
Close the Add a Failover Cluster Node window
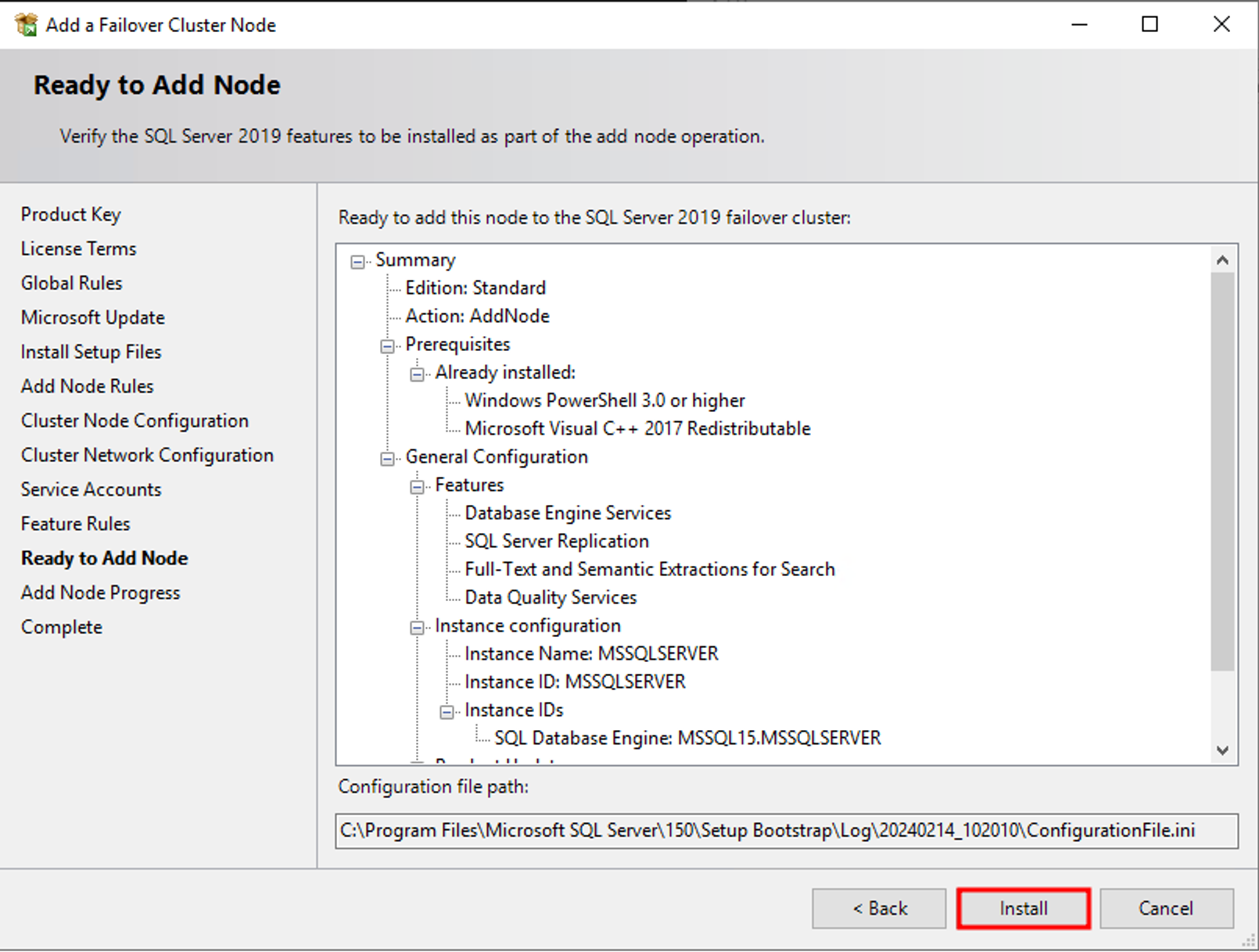click(x=1221, y=24)
